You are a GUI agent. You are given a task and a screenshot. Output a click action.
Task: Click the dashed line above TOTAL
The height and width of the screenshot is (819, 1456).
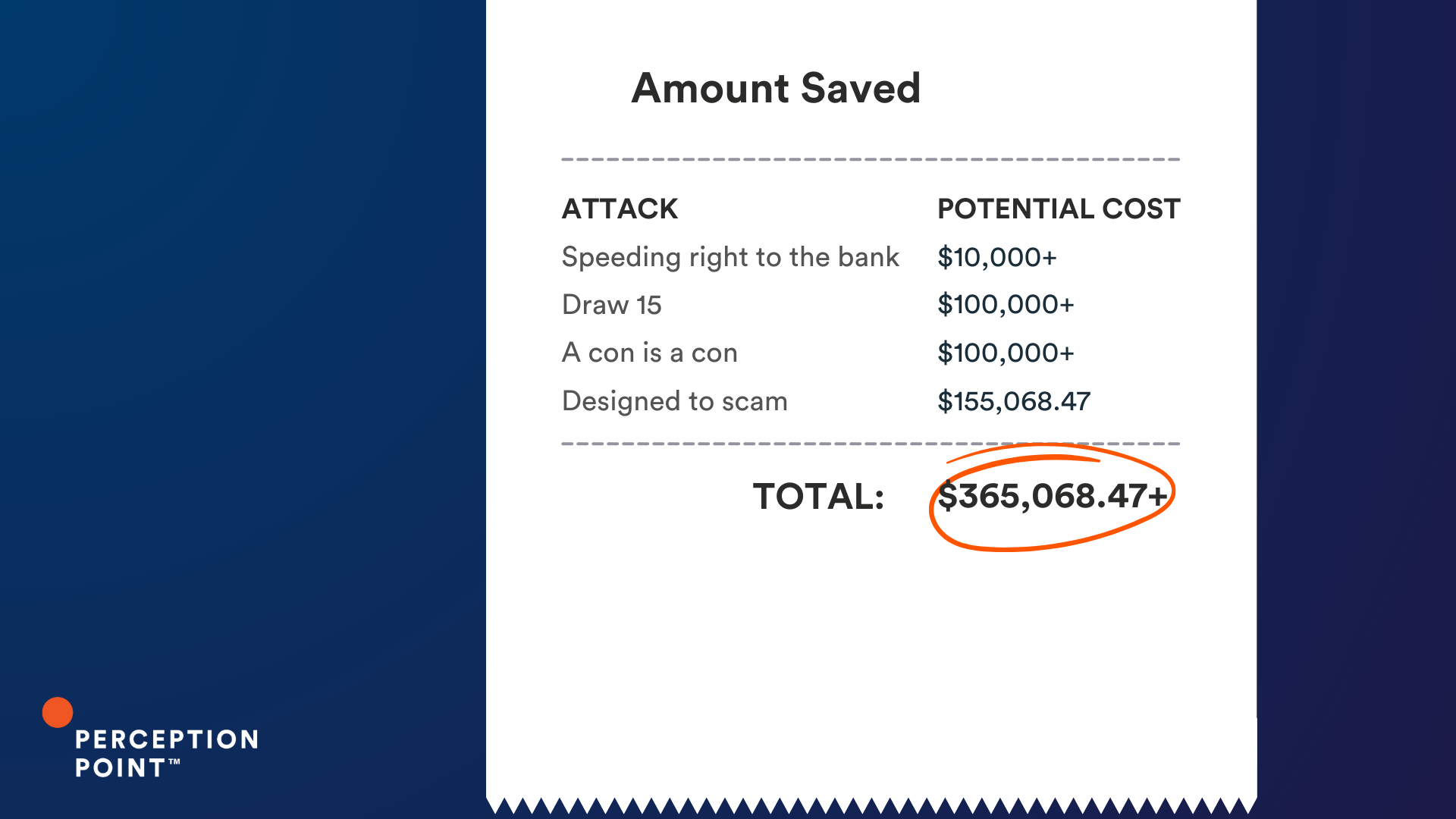[871, 444]
